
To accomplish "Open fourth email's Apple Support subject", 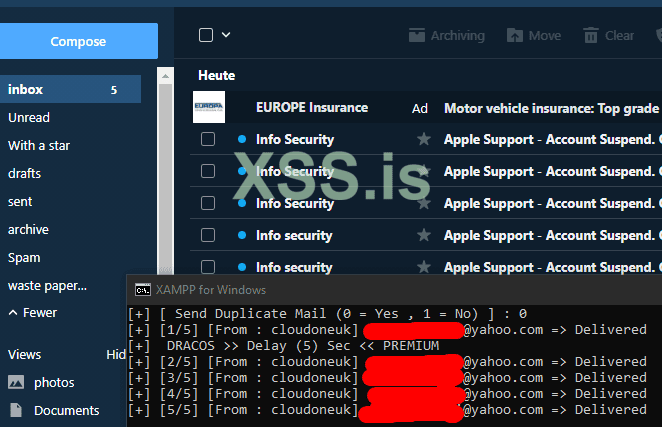I will [553, 235].
